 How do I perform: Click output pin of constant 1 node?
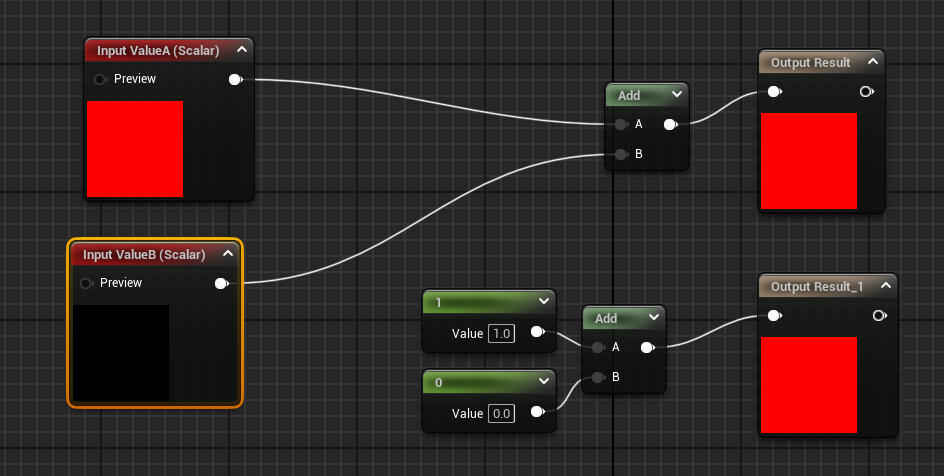pos(537,332)
